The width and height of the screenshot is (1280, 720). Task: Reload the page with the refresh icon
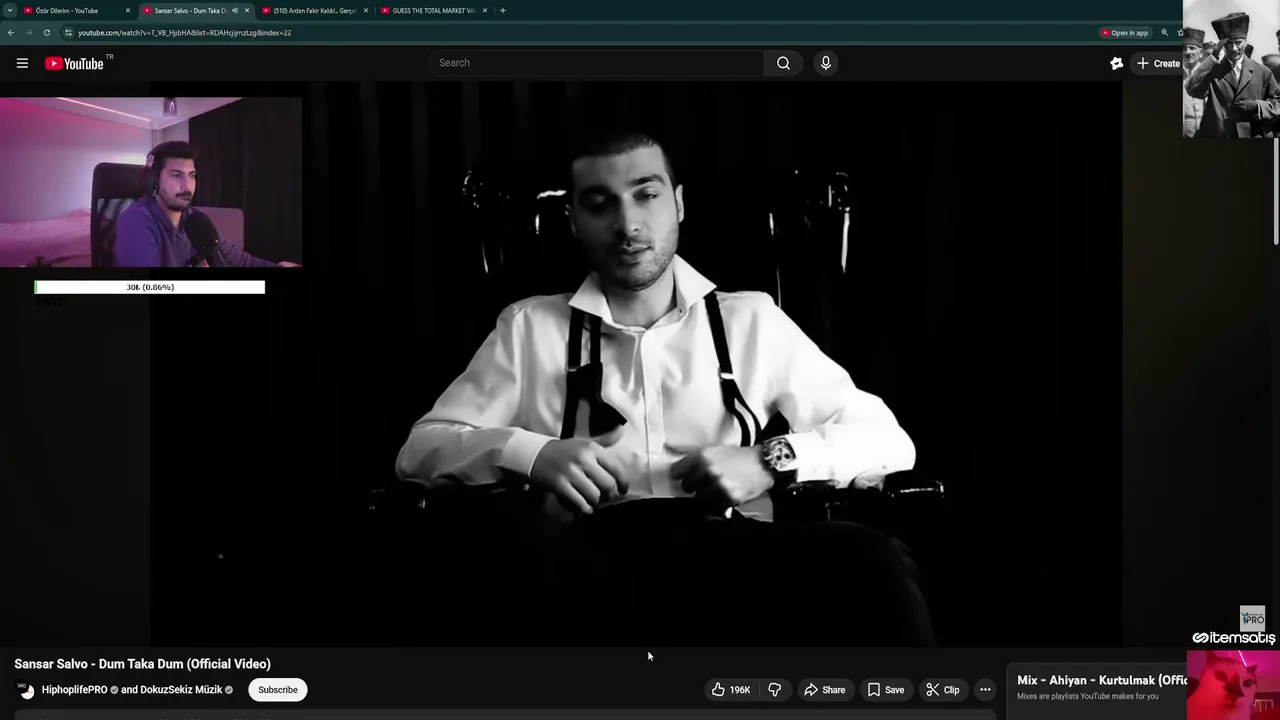tap(46, 33)
